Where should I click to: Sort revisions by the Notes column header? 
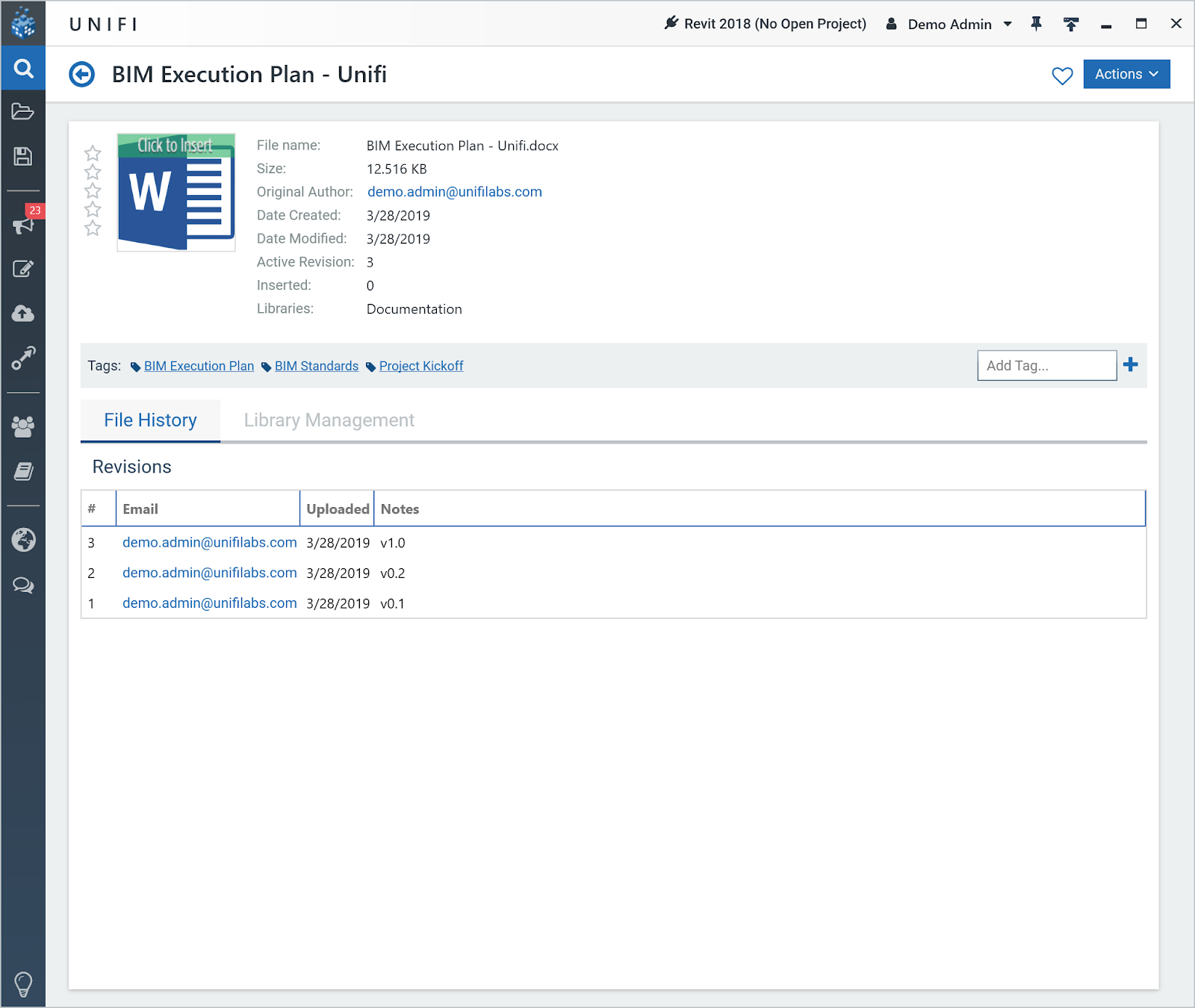pyautogui.click(x=760, y=508)
